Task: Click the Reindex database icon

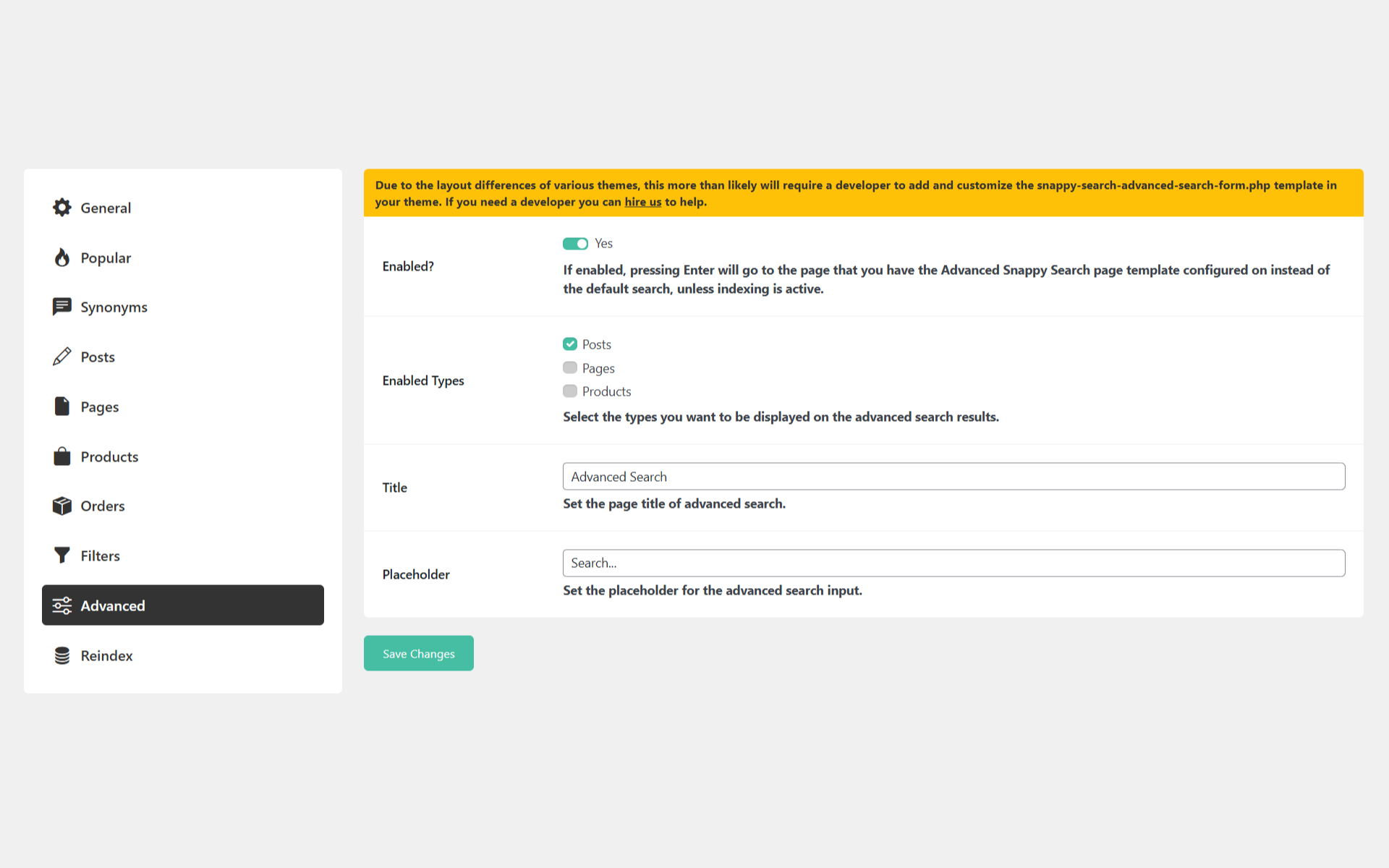Action: [62, 655]
